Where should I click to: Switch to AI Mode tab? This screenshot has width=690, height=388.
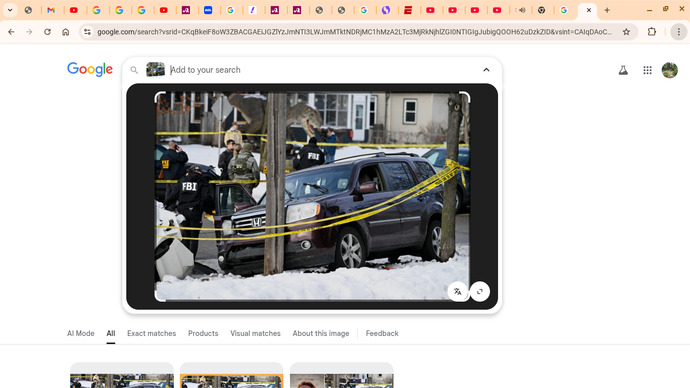pyautogui.click(x=81, y=333)
